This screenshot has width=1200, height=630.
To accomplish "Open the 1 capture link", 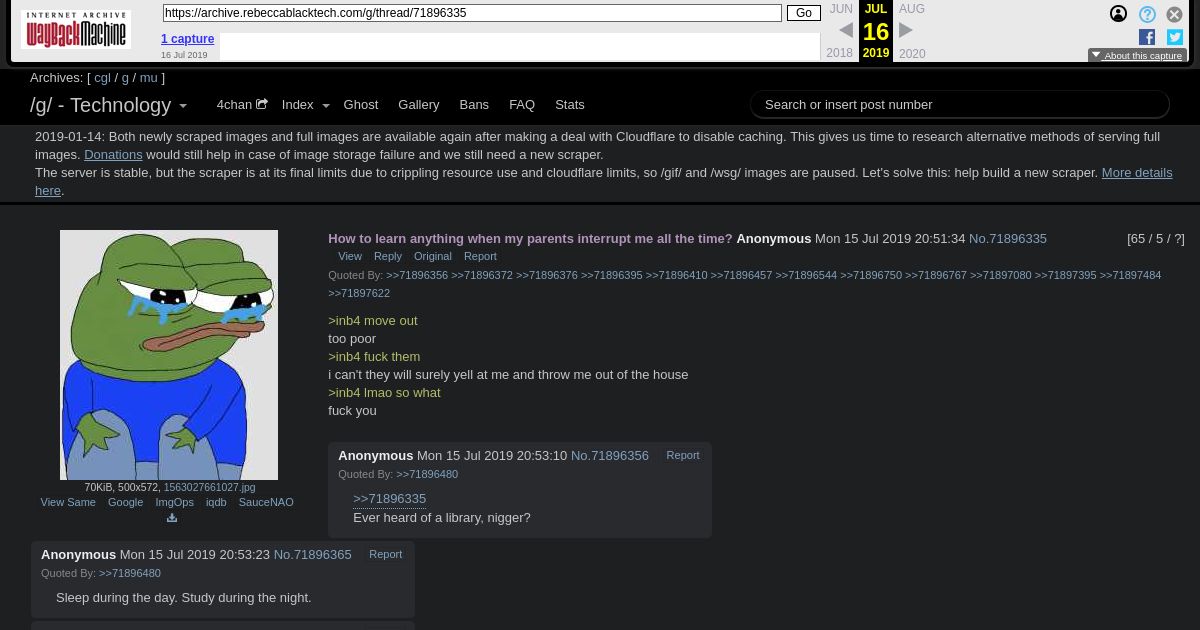I will pyautogui.click(x=187, y=39).
